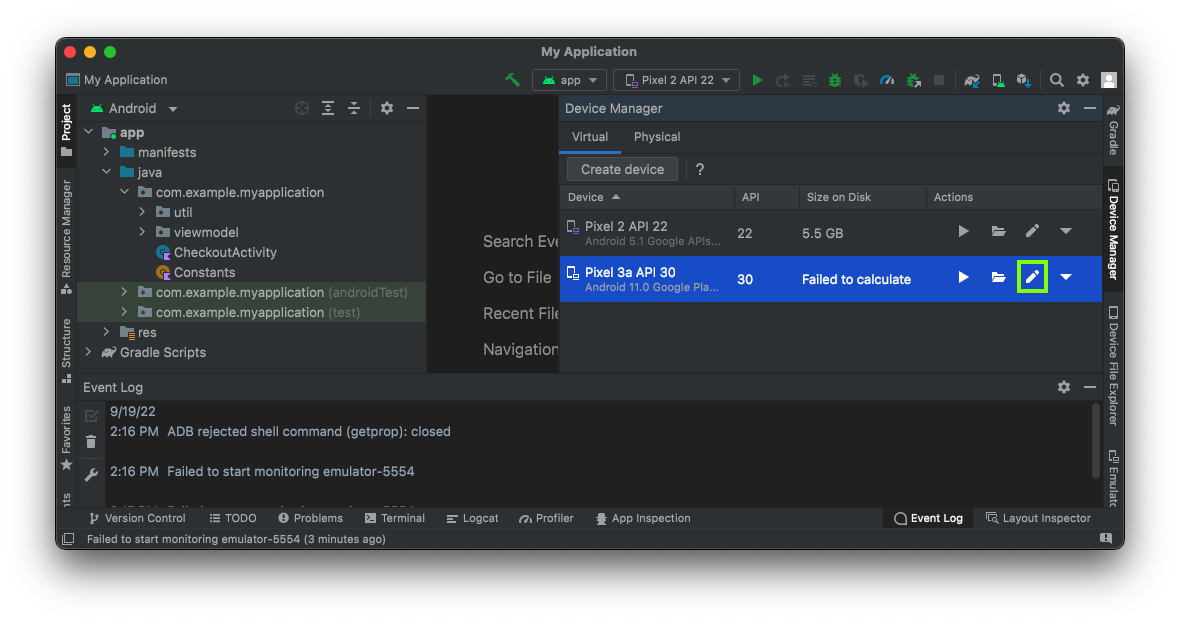Launch the Pixel 3a API 30 emulator

(963, 277)
